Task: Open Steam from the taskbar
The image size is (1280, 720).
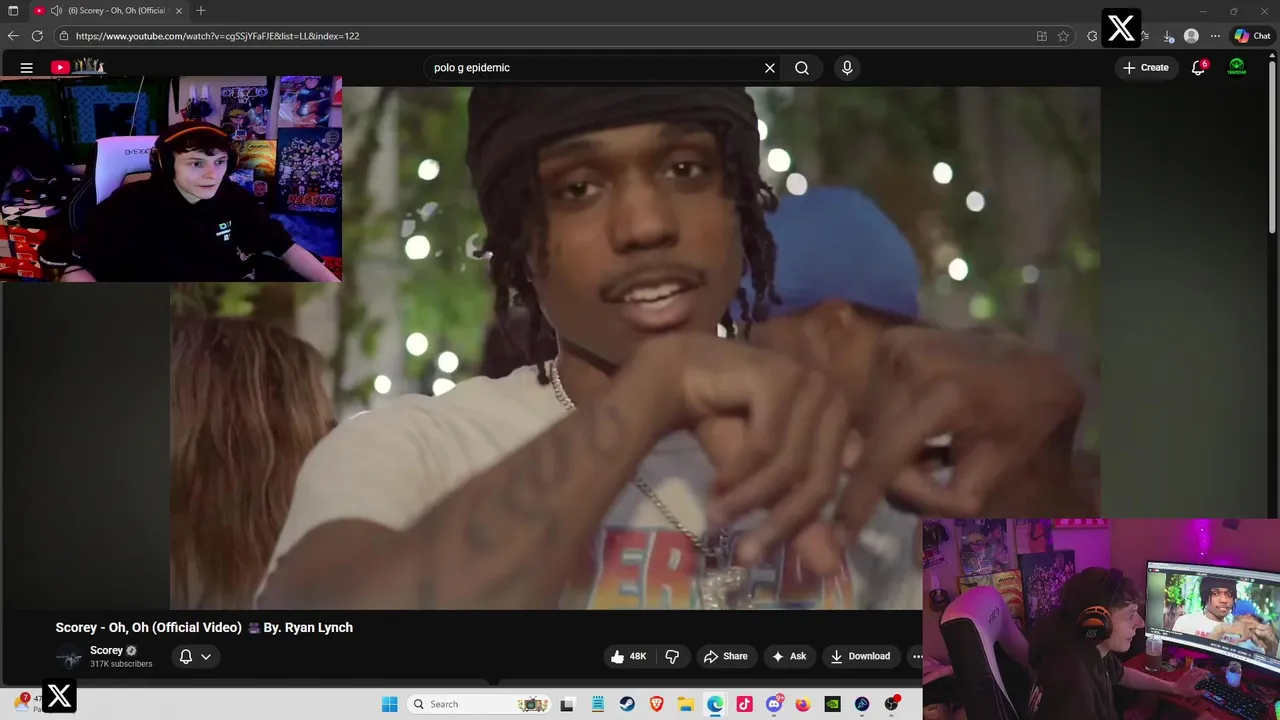Action: [x=627, y=704]
